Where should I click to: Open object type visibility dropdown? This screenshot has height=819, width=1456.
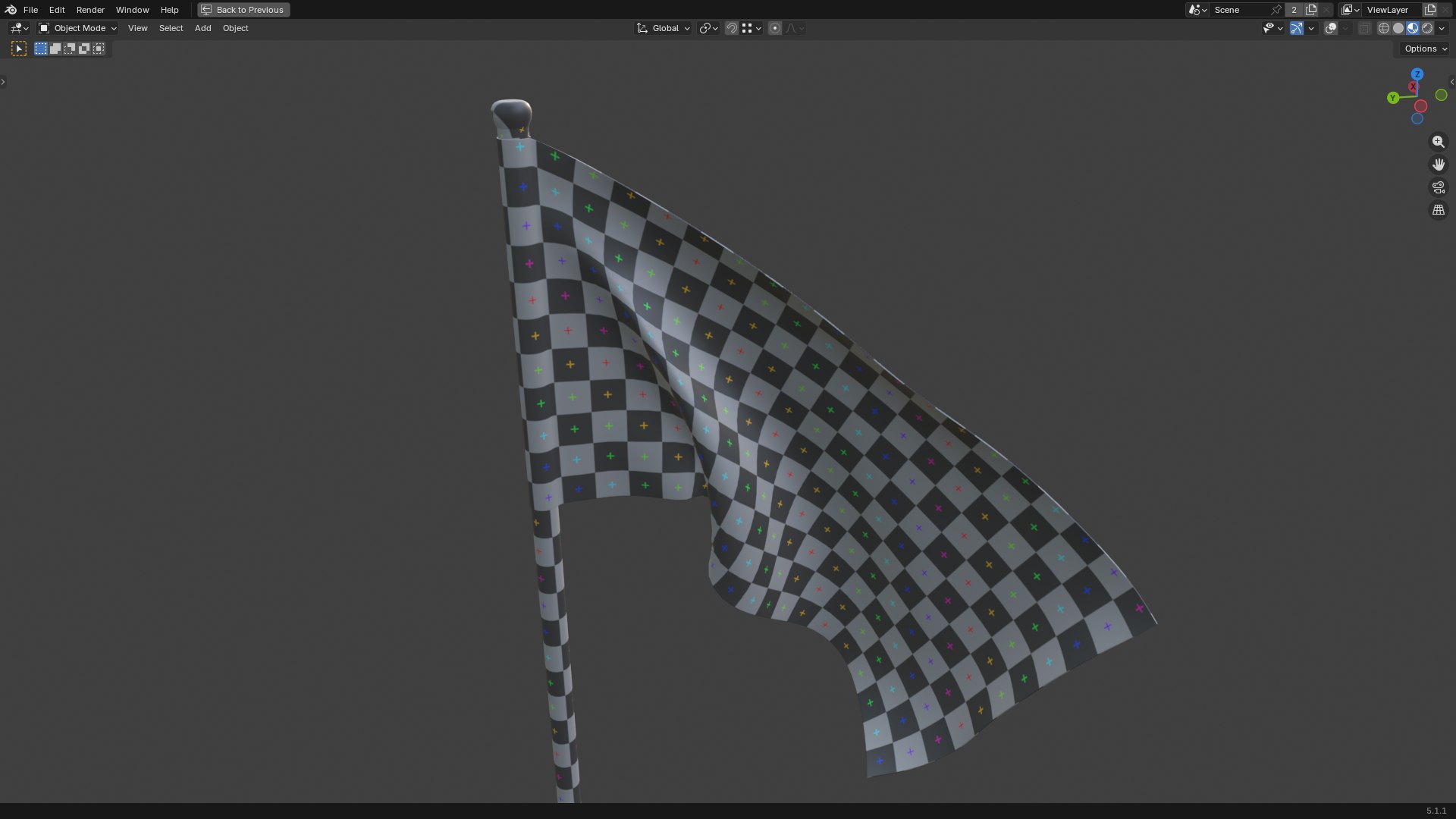point(1272,28)
